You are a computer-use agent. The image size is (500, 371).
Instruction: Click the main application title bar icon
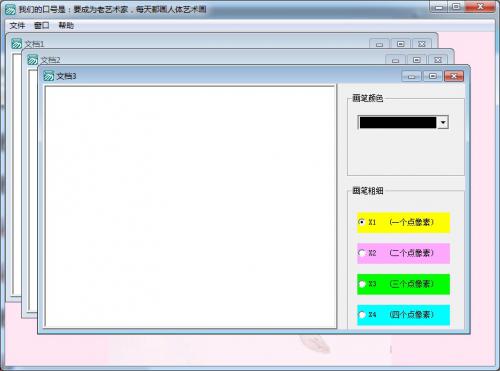click(10, 9)
